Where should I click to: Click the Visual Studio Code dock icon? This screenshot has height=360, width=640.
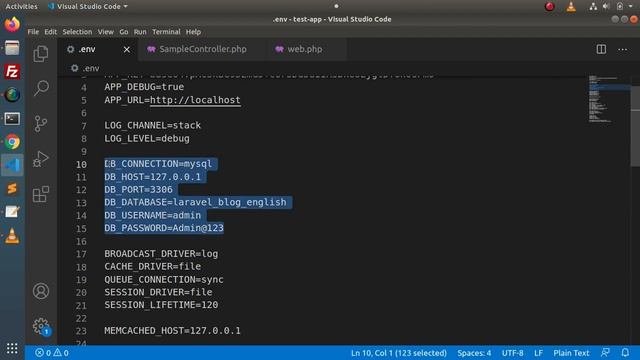tap(12, 165)
